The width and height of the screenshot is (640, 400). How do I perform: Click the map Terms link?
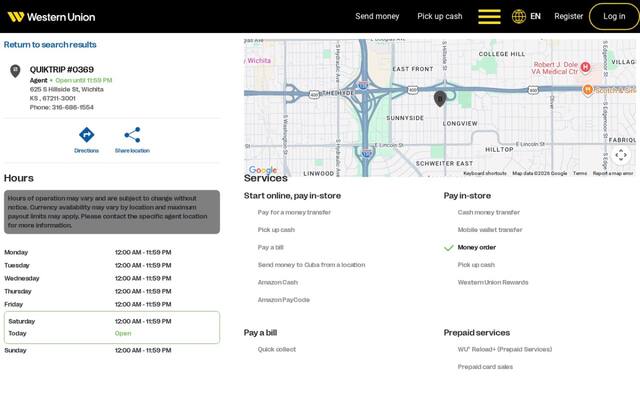580,173
